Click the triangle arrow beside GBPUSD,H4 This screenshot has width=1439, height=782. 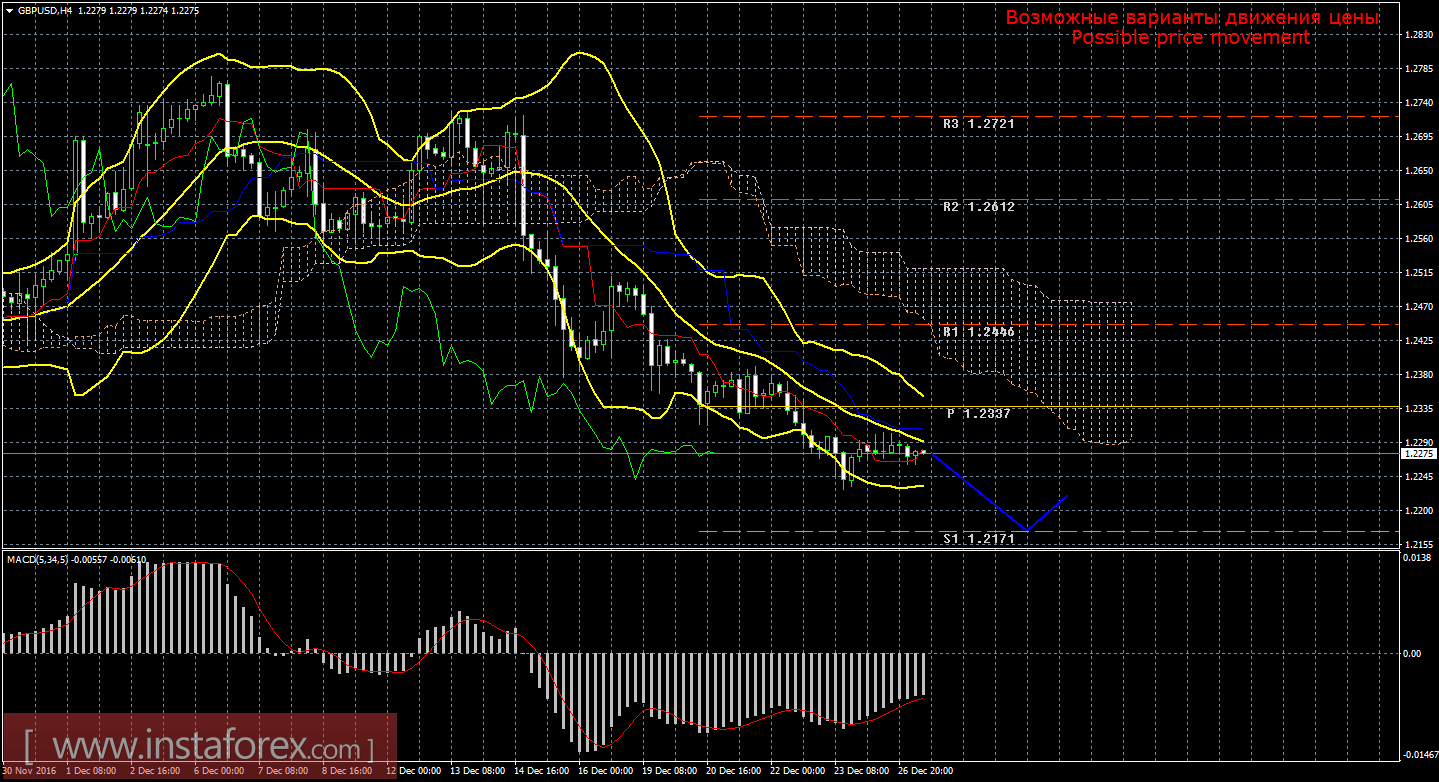tap(9, 10)
